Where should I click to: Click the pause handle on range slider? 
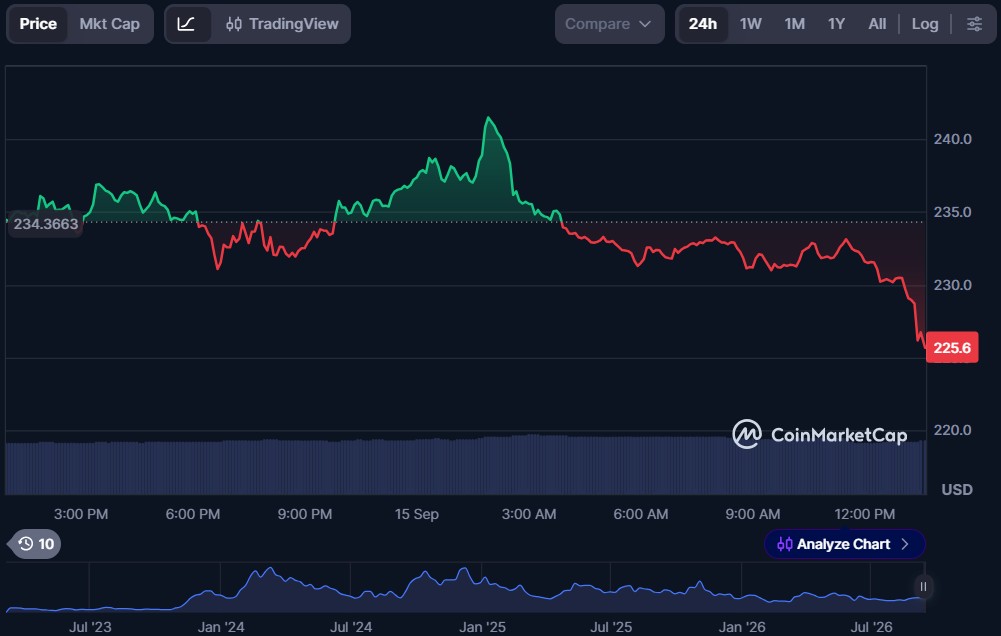coord(923,587)
